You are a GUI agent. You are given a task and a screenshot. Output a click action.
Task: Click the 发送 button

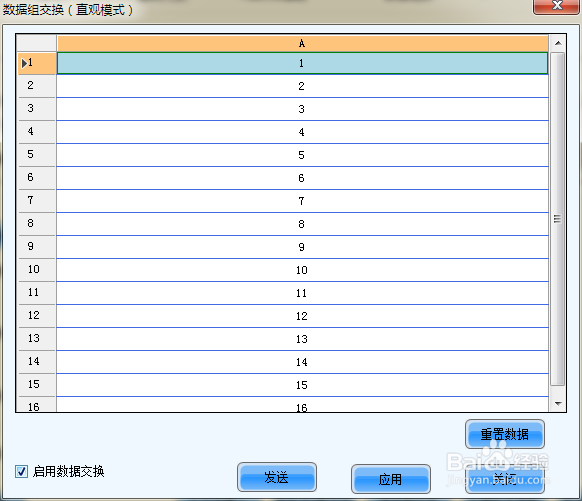coord(277,477)
